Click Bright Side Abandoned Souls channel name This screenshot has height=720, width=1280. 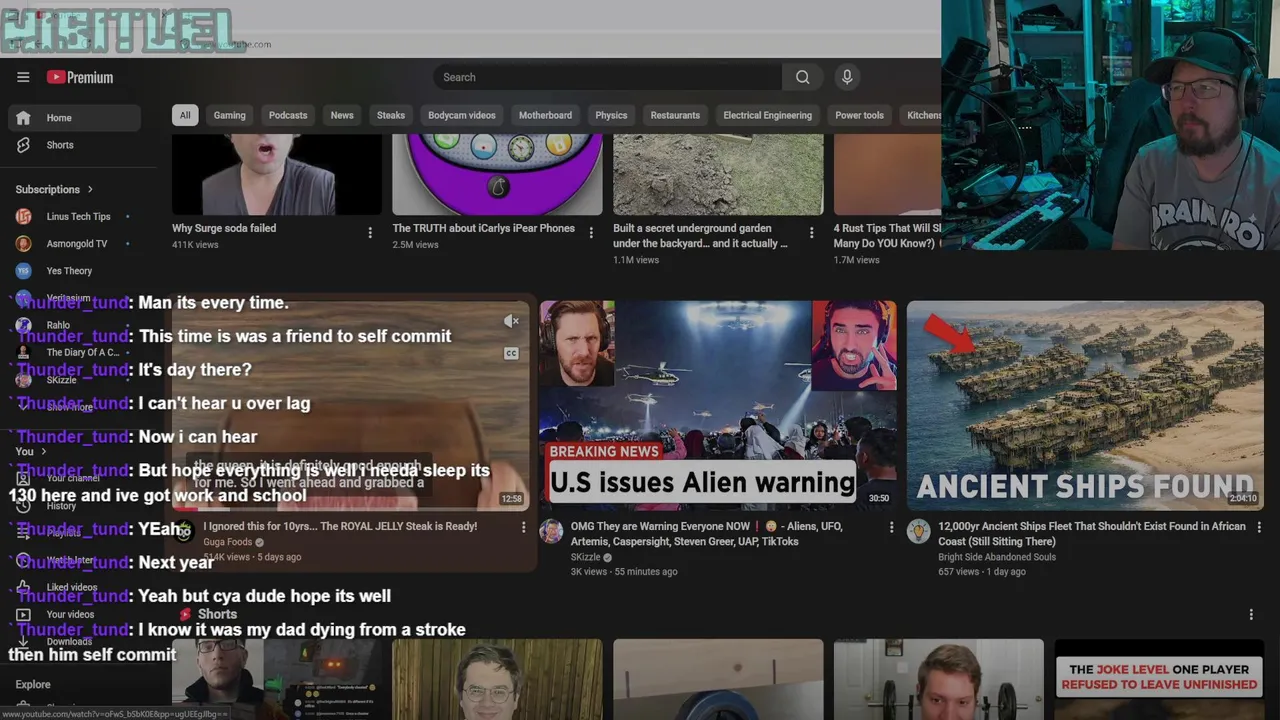[996, 557]
